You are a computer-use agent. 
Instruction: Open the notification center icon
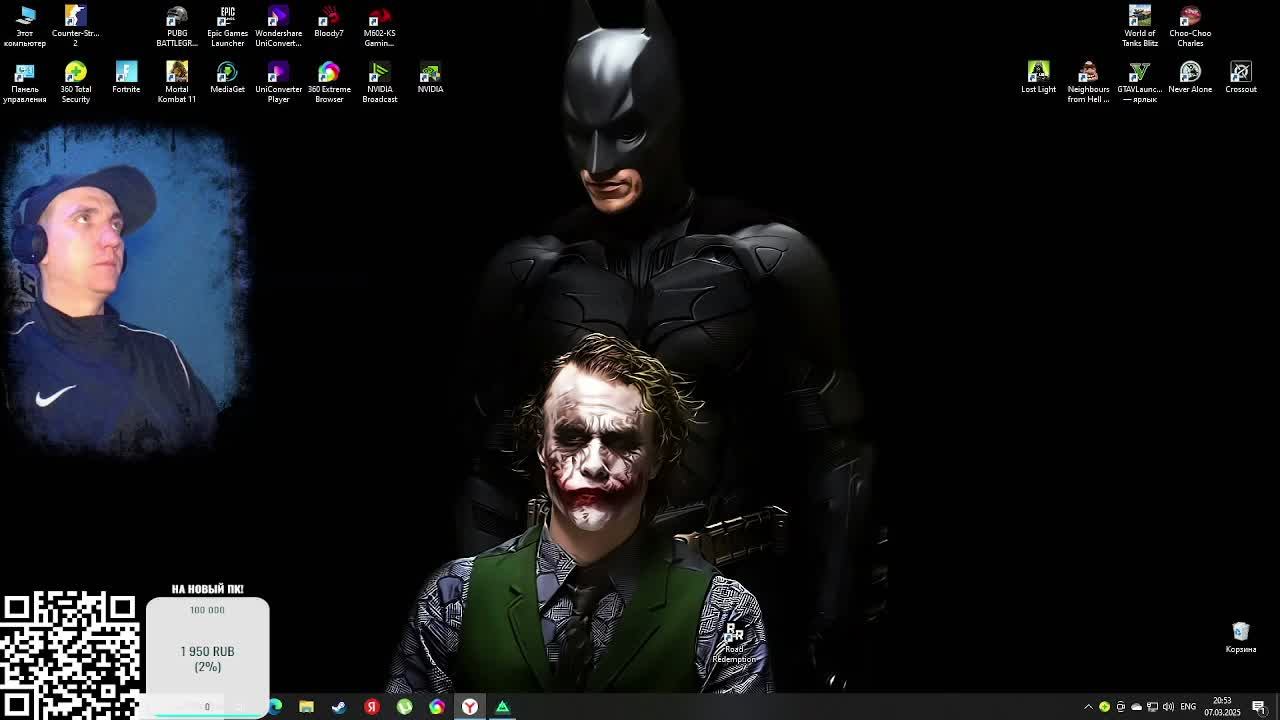click(x=1259, y=707)
